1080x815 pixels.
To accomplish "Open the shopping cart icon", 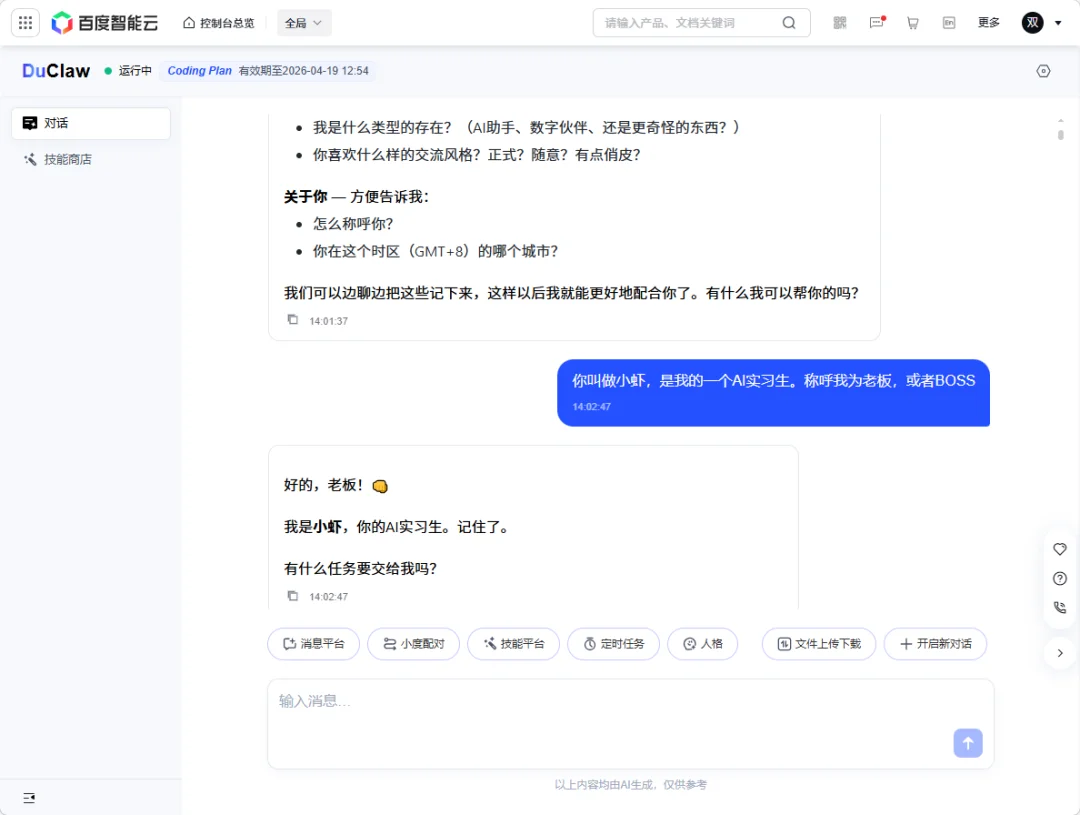I will (912, 23).
